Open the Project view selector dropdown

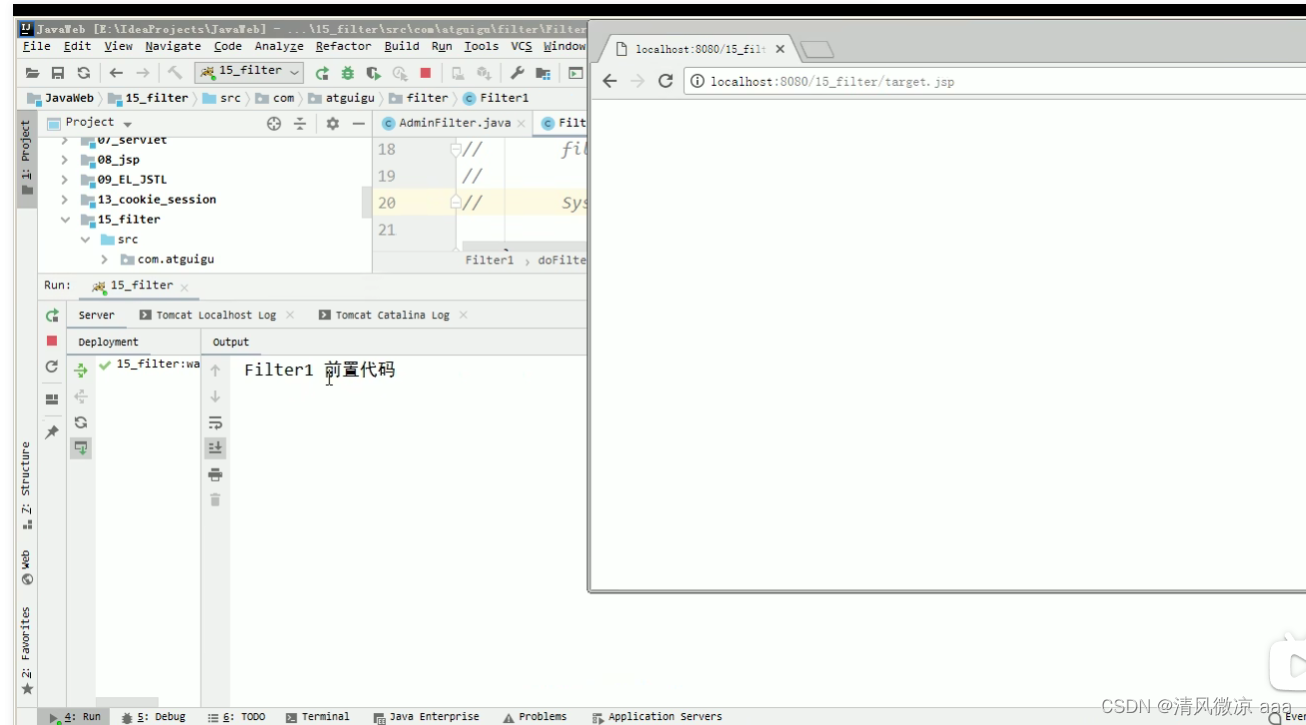91,123
